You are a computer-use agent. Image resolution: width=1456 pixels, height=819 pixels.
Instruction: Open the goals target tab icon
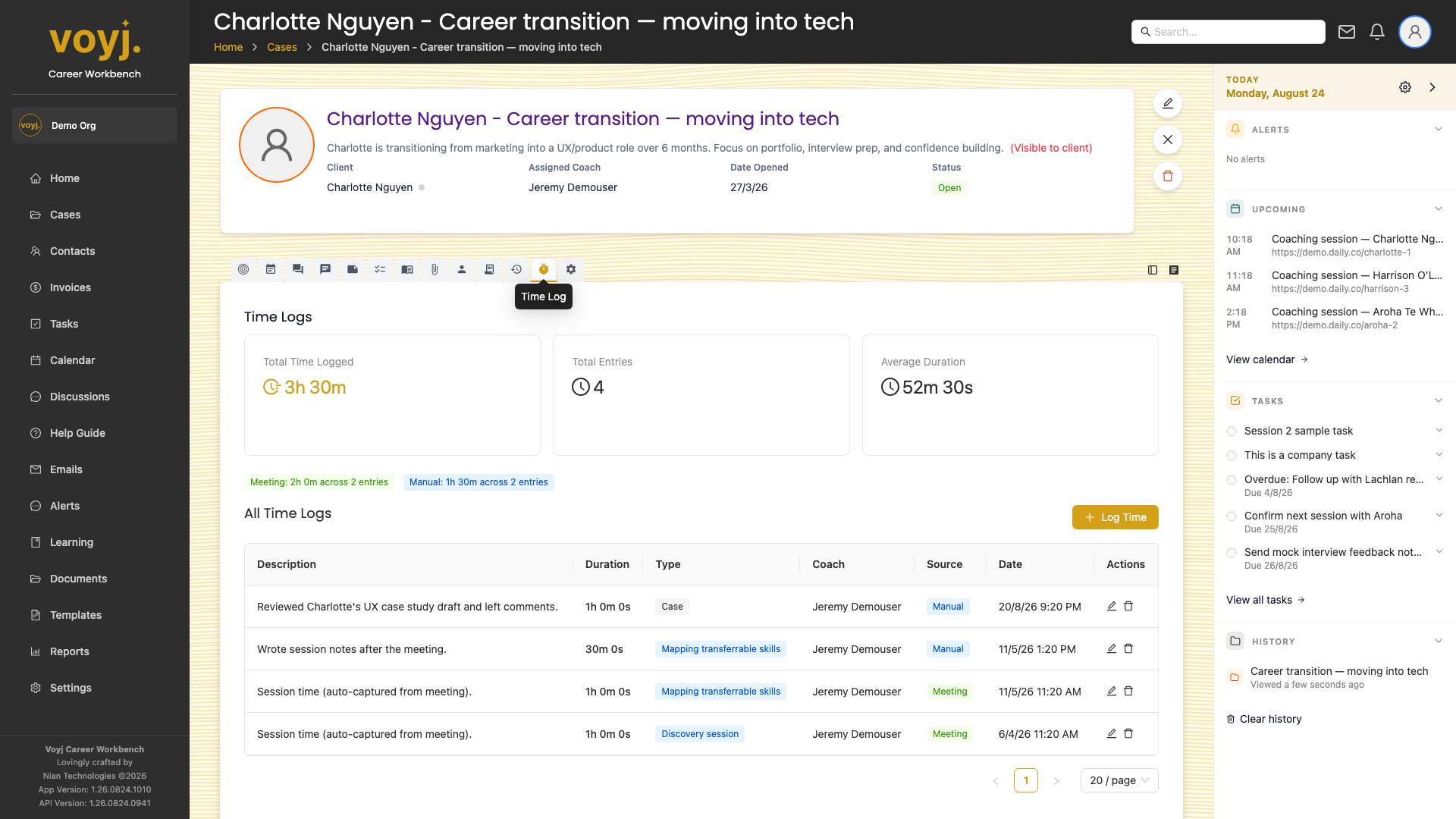click(243, 269)
